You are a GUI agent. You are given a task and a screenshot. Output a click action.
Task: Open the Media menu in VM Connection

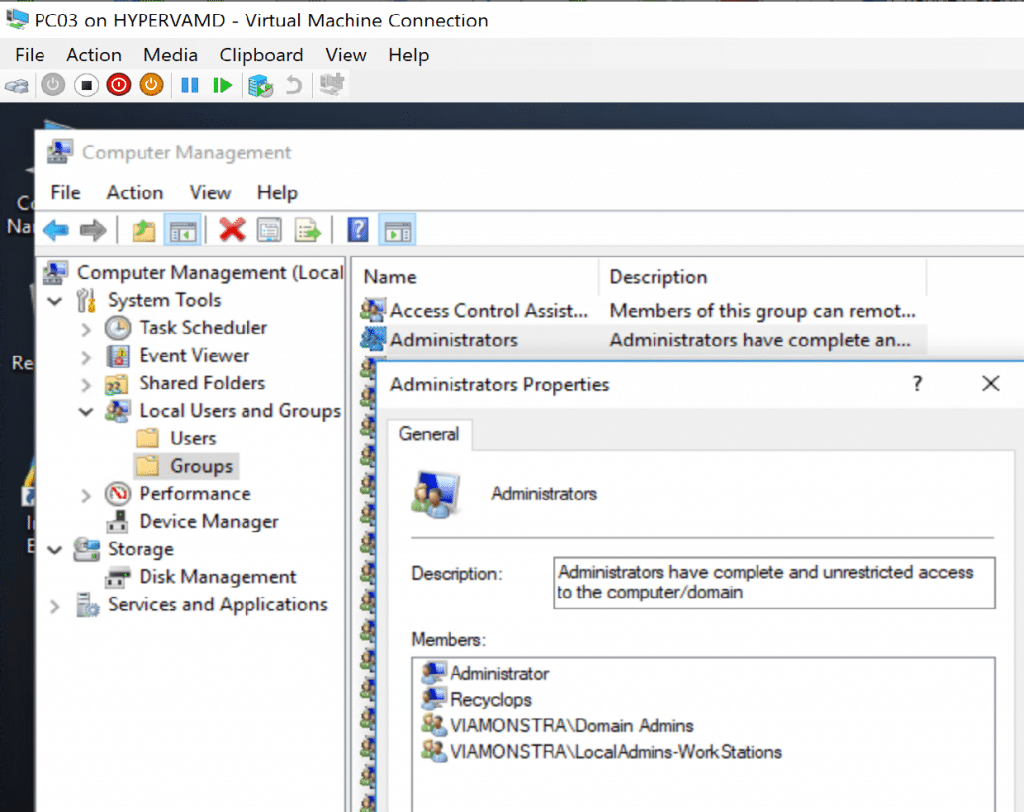(170, 55)
